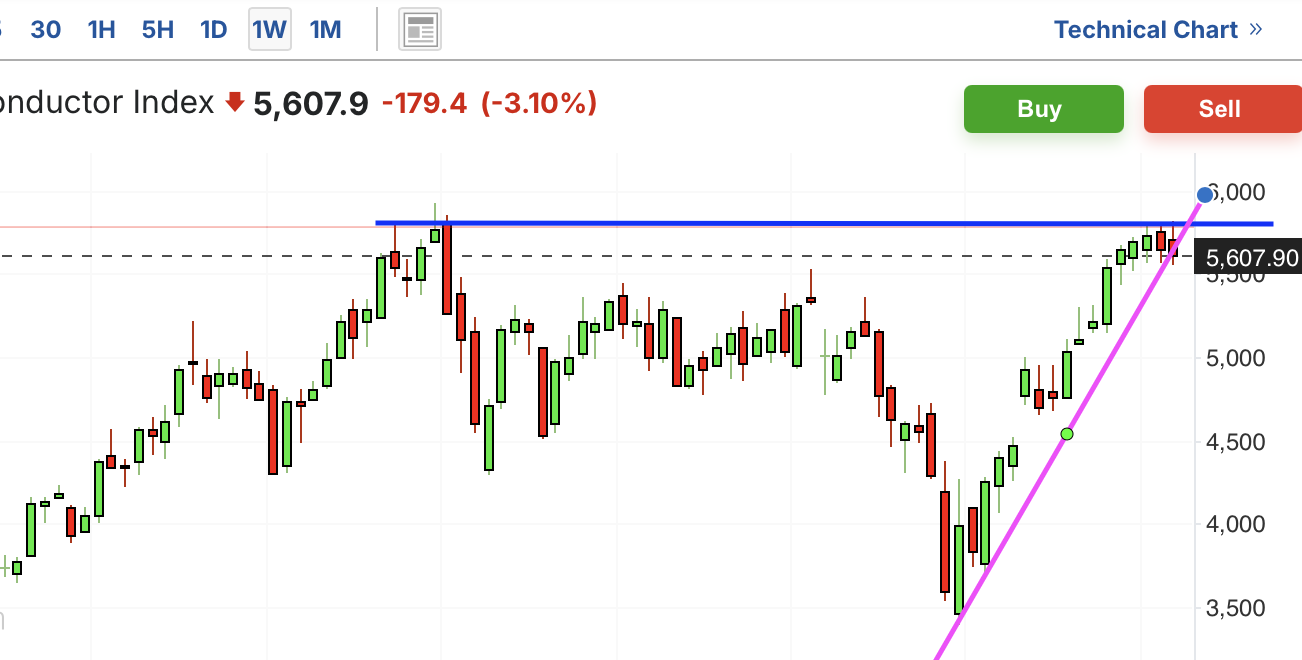Switch chart to 1D interval
This screenshot has width=1302, height=660.
(214, 30)
